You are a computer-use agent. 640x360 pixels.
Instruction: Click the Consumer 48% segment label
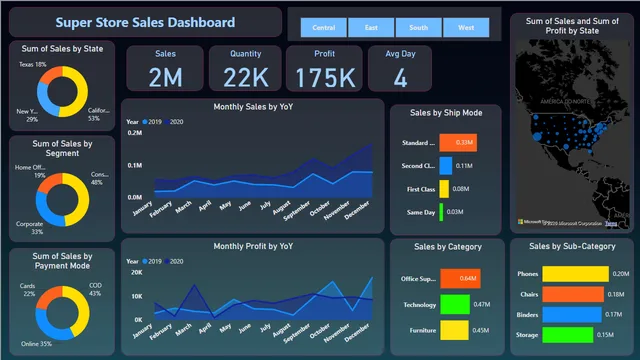click(x=100, y=178)
